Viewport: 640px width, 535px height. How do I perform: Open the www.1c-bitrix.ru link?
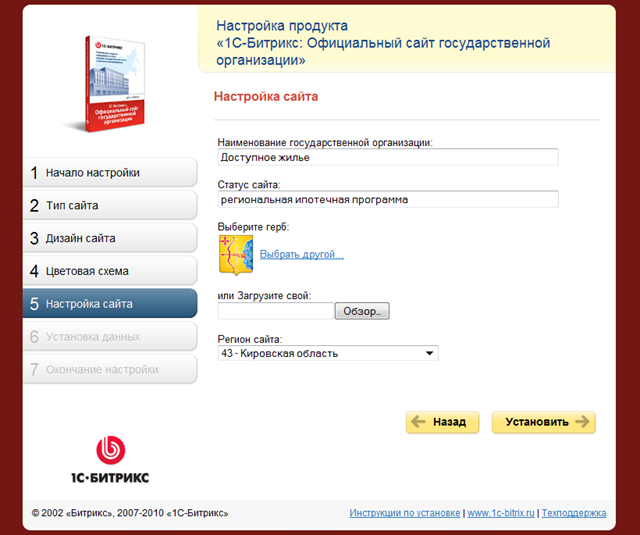coord(501,513)
